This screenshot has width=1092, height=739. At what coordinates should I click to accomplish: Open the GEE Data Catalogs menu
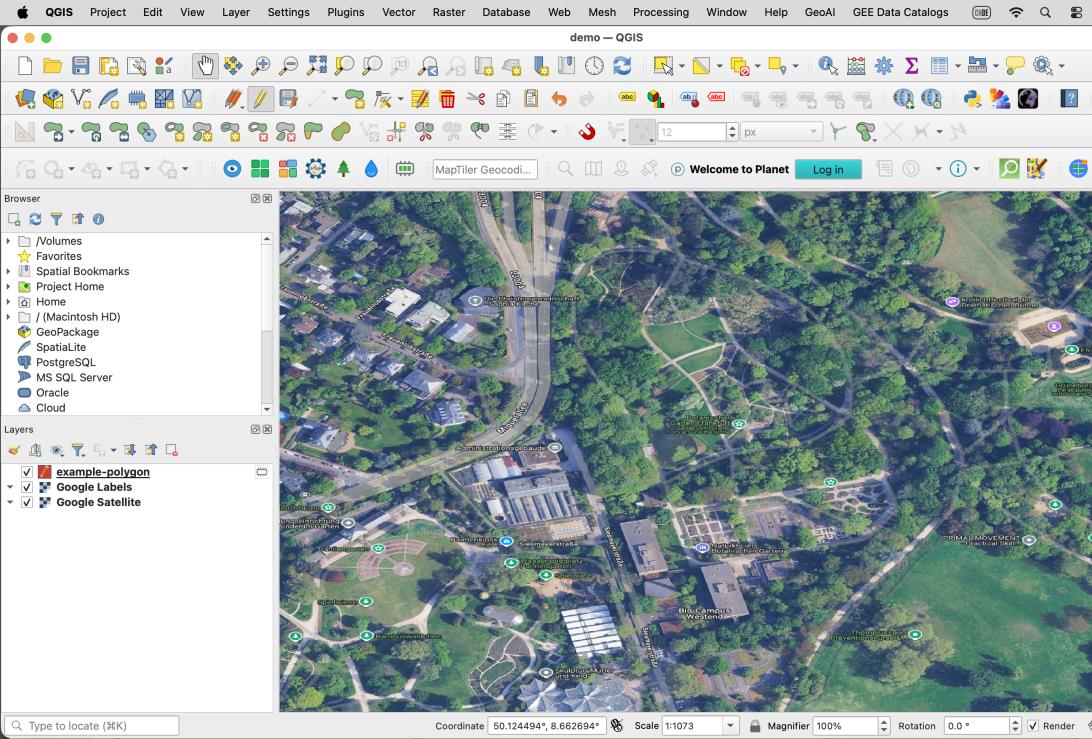click(x=900, y=12)
